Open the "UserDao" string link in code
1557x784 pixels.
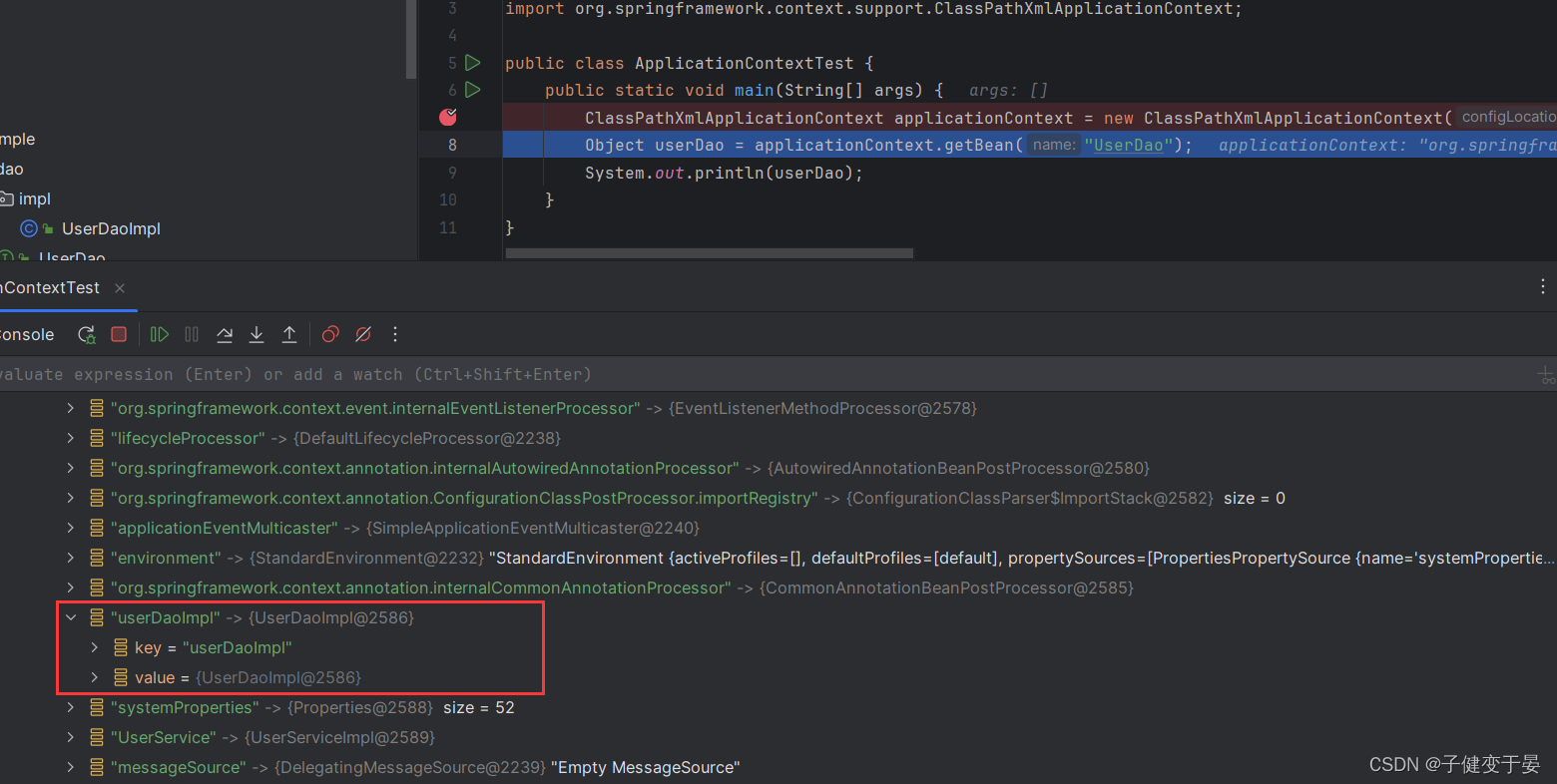coord(1128,145)
